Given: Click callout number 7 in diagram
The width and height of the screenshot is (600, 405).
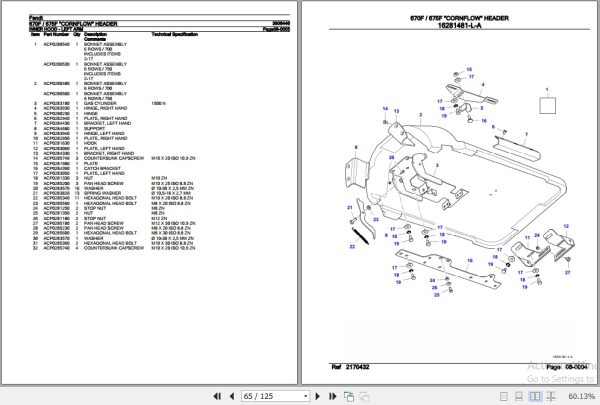Looking at the screenshot, I should [x=527, y=134].
